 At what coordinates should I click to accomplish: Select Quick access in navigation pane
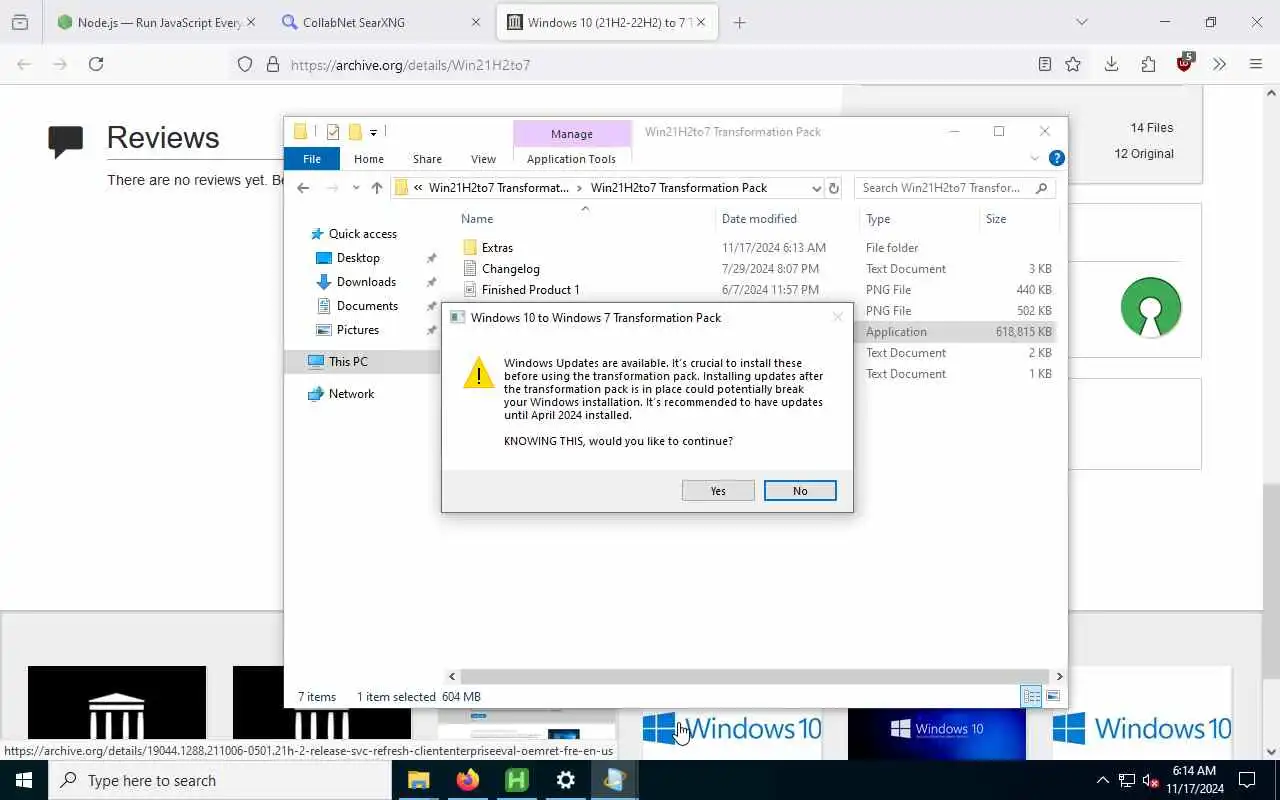pos(363,234)
